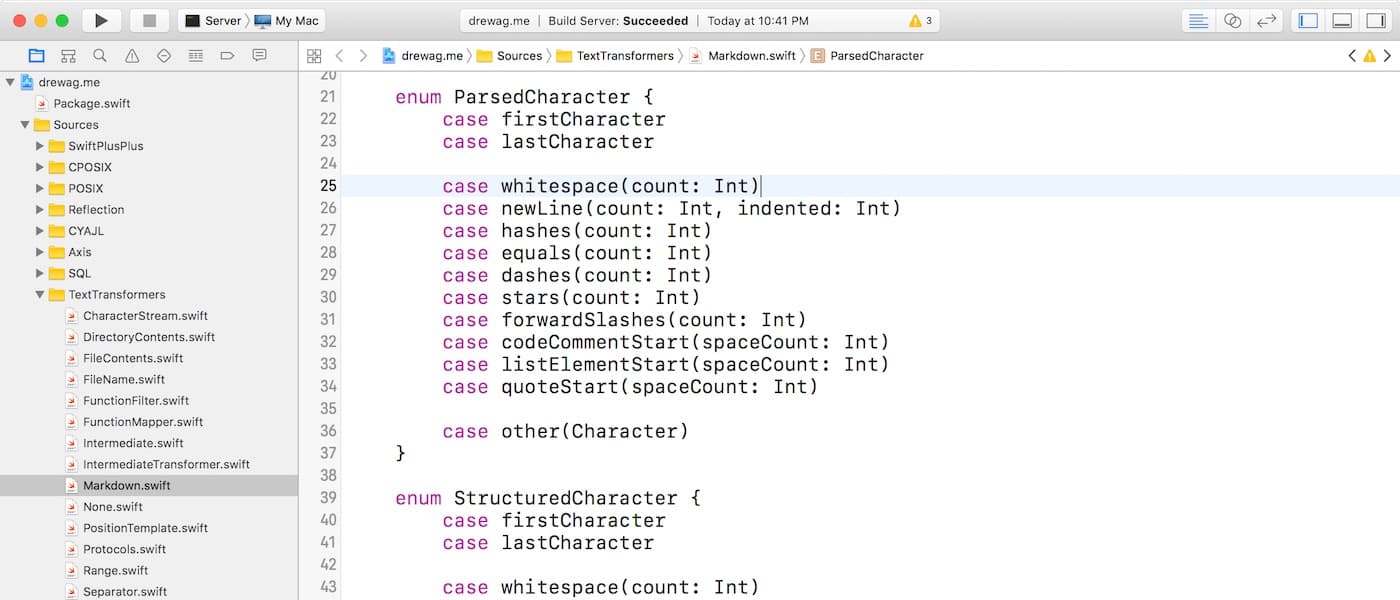
Task: Stop the running task
Action: pyautogui.click(x=149, y=20)
